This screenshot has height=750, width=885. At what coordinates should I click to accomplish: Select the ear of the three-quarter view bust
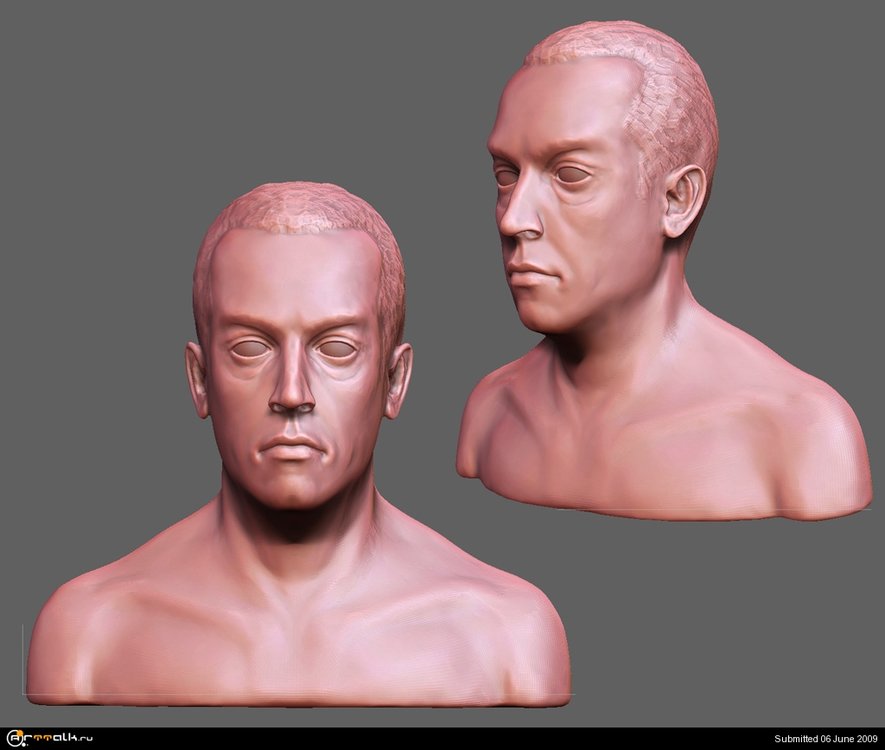pos(683,202)
